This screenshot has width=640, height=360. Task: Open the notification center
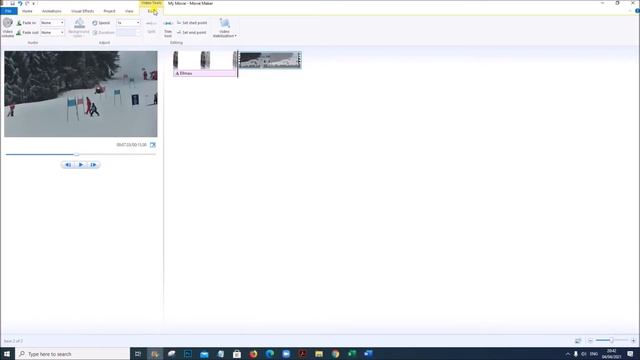tap(631, 354)
